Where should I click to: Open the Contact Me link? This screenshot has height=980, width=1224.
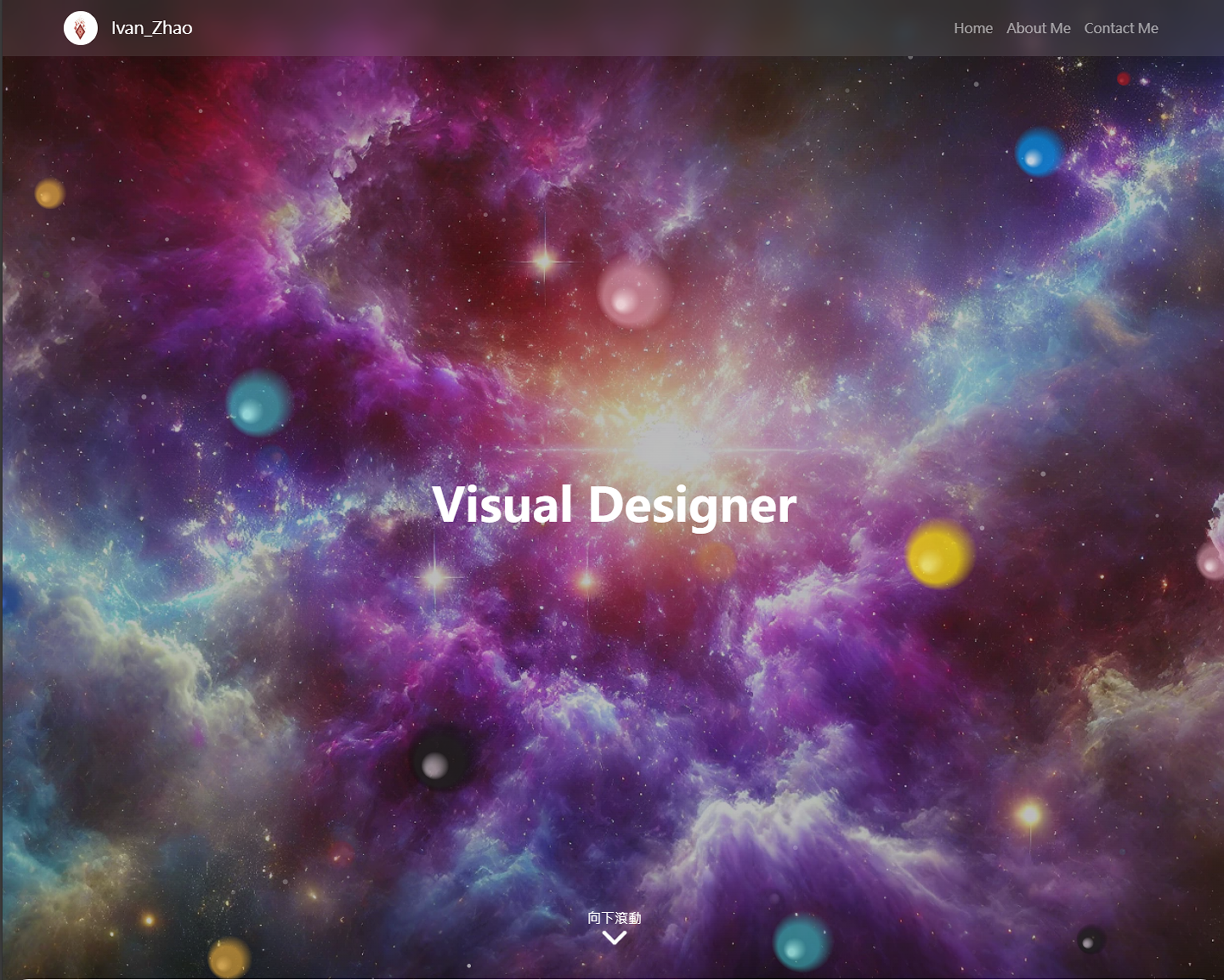tap(1121, 28)
